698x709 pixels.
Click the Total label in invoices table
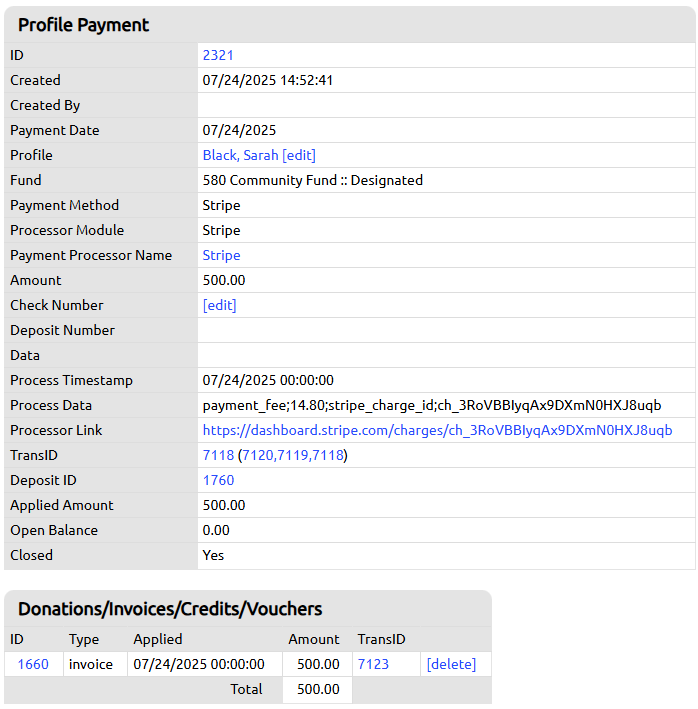click(246, 689)
